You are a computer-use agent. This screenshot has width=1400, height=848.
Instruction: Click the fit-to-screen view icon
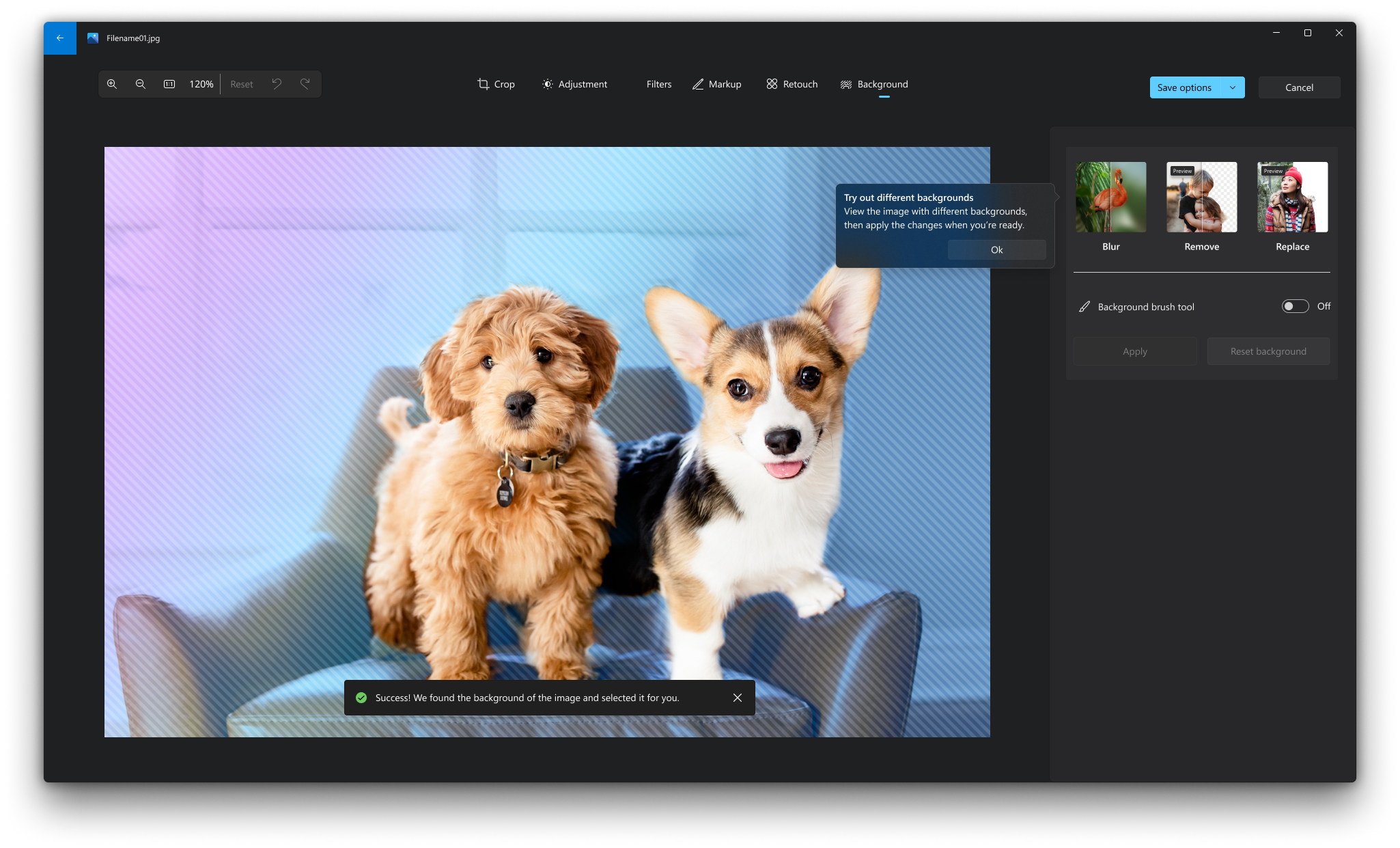[x=169, y=83]
